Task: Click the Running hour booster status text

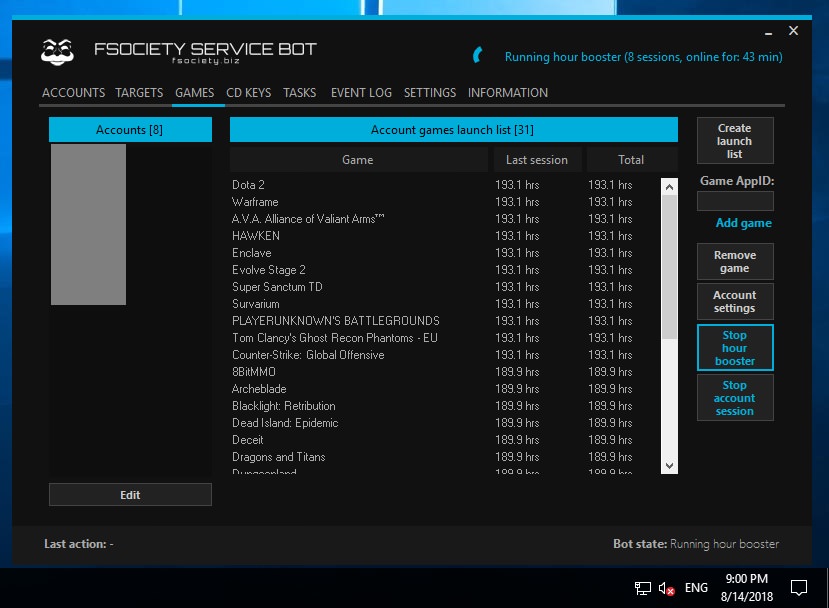Action: 643,57
